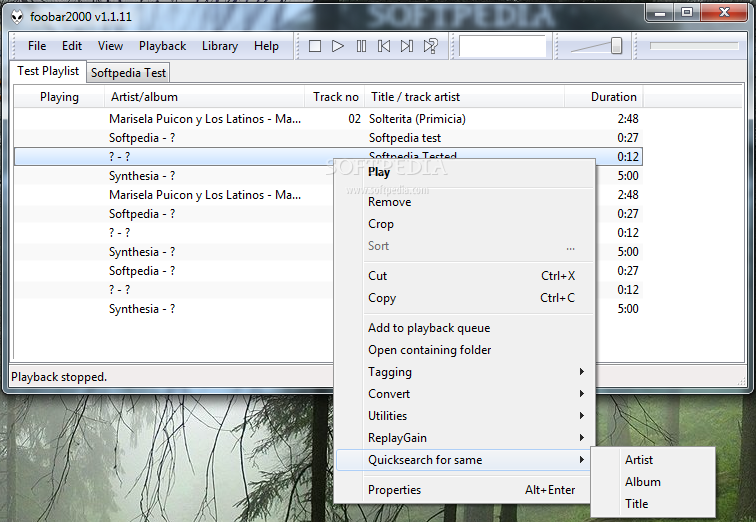
Task: Open Properties from the context menu
Action: tap(464, 490)
